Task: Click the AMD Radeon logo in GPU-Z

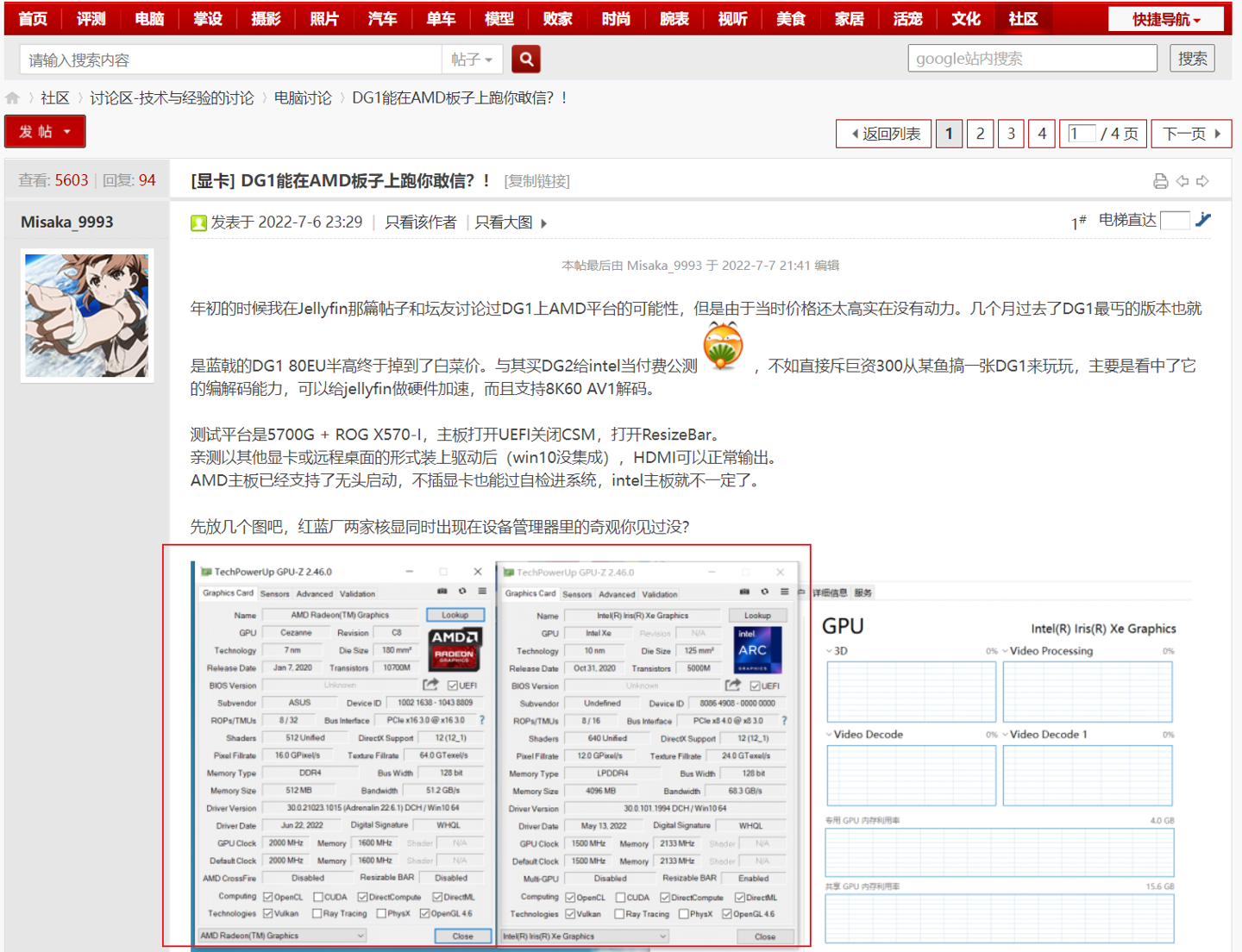Action: pos(455,648)
